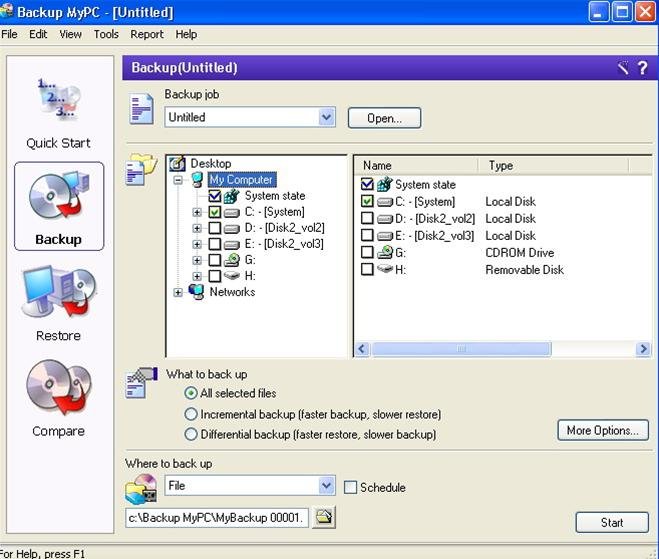The height and width of the screenshot is (559, 659).
Task: Open the Where to back up File dropdown
Action: click(x=326, y=486)
